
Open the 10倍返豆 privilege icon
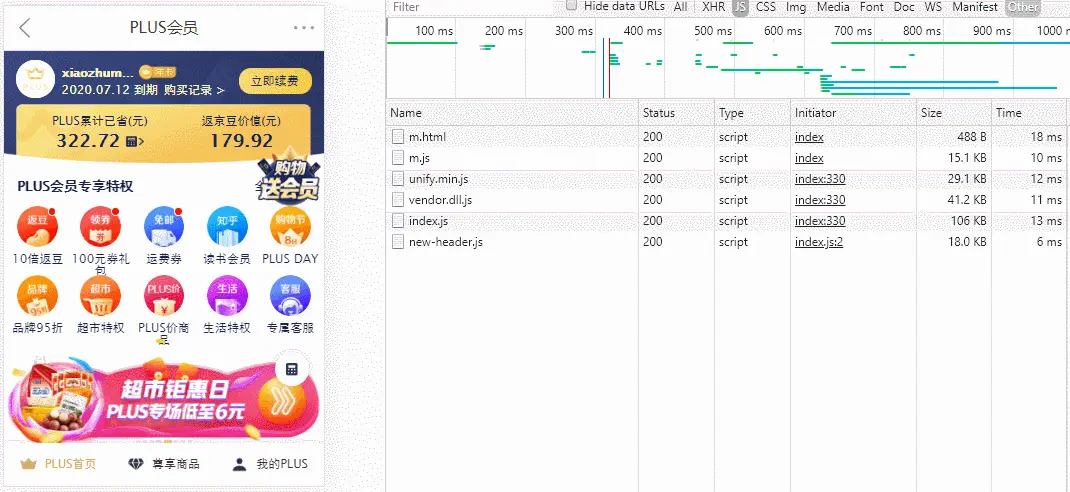click(x=38, y=227)
